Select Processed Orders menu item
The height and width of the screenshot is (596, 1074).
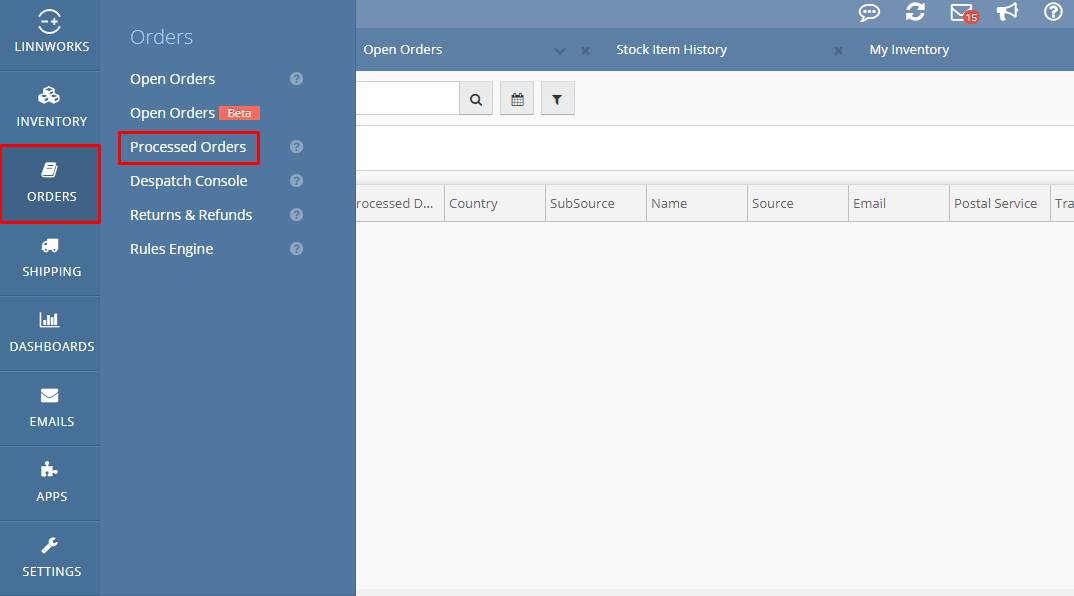coord(188,147)
